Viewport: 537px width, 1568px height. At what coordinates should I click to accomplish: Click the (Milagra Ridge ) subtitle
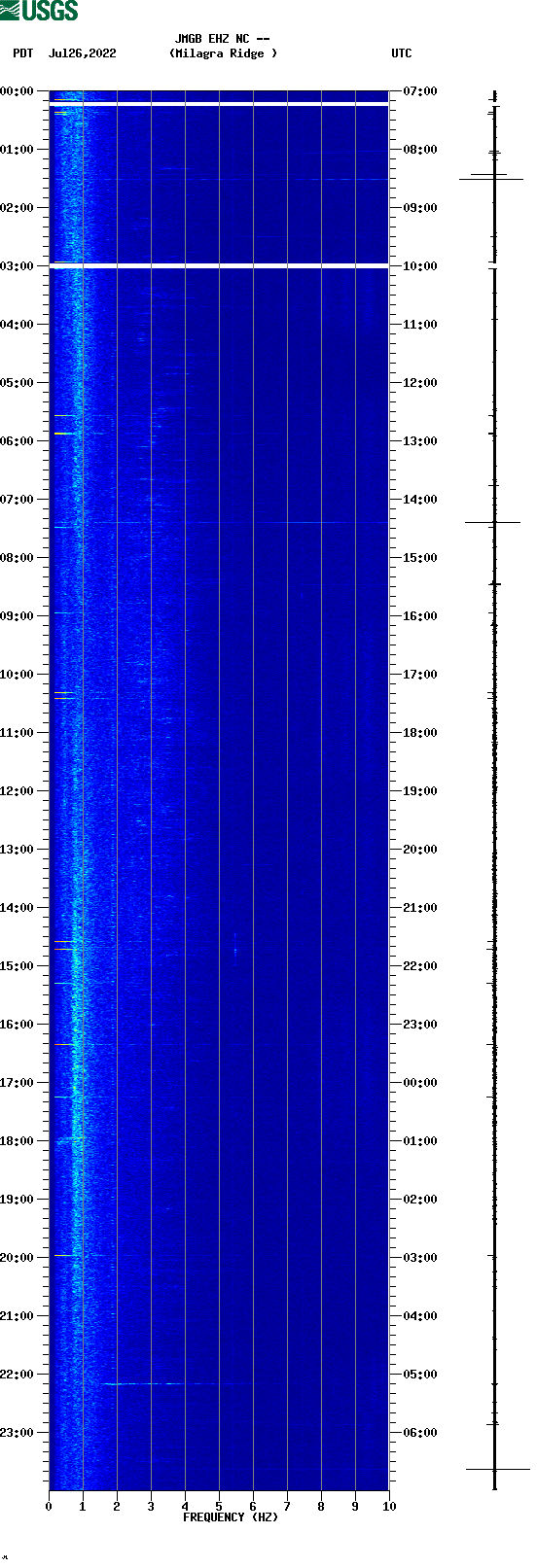click(x=223, y=53)
